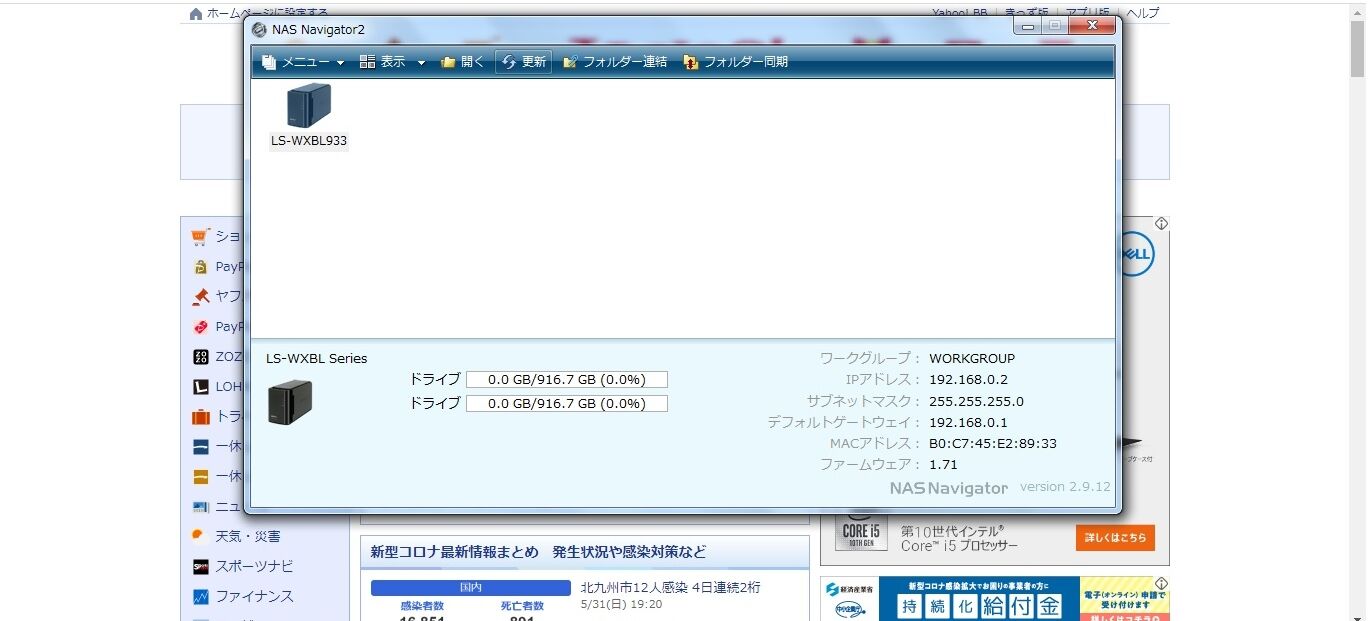Click the MAC address B0:C7:45:E2:89:33
Image resolution: width=1371 pixels, height=621 pixels.
point(993,443)
